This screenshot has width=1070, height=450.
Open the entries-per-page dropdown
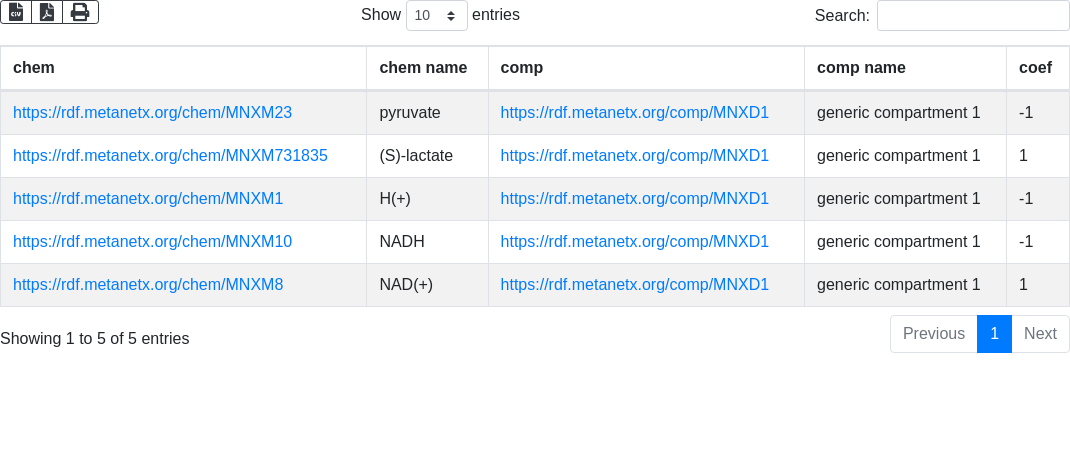[x=436, y=16]
